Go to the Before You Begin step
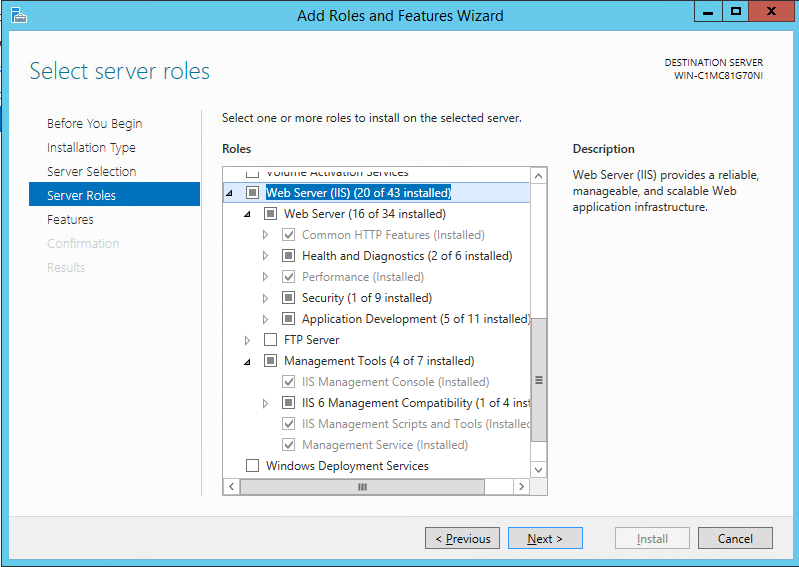This screenshot has height=567, width=799. click(95, 123)
